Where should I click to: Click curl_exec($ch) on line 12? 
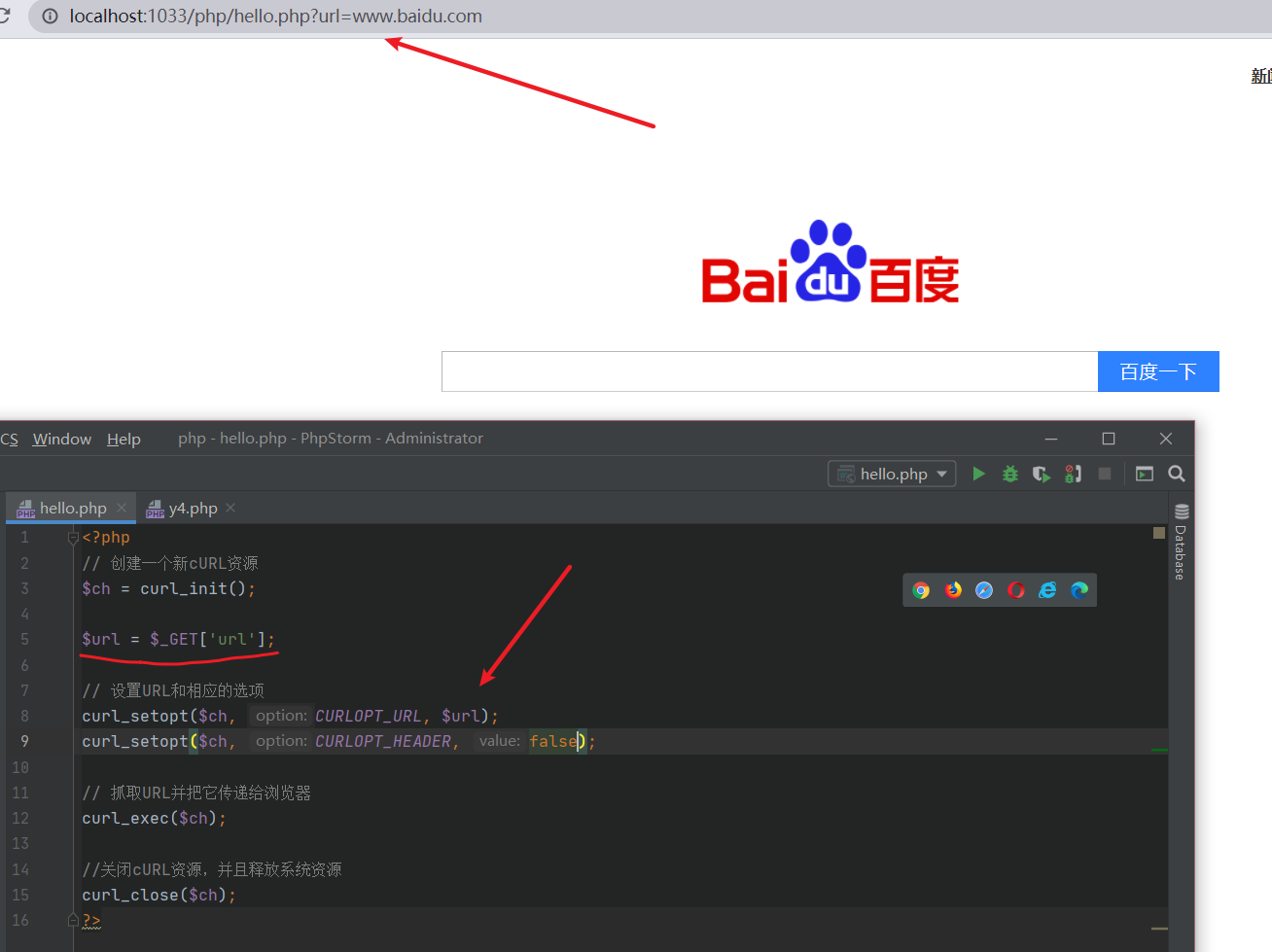coord(149,818)
